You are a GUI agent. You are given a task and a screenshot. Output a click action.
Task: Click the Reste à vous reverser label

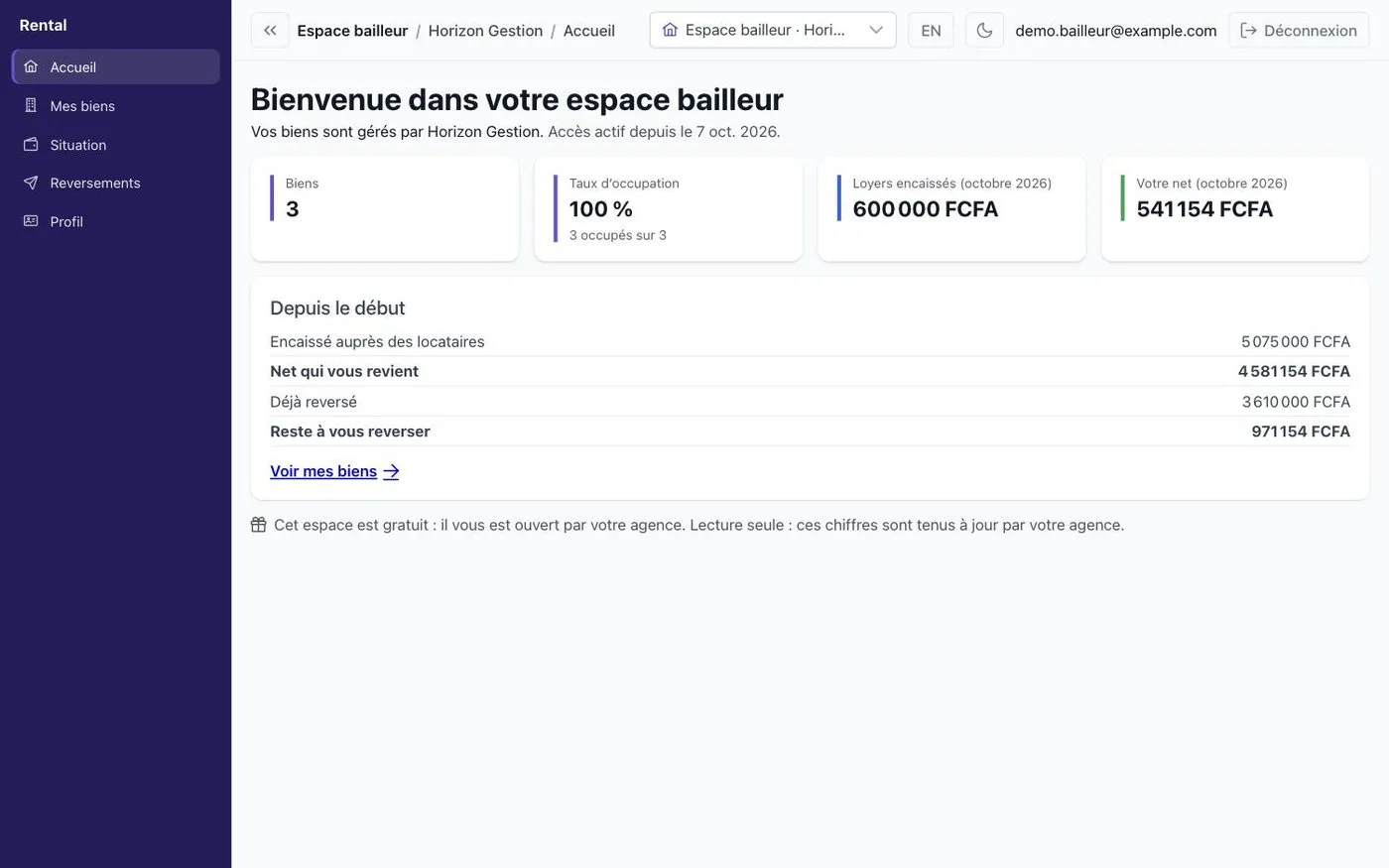click(350, 432)
